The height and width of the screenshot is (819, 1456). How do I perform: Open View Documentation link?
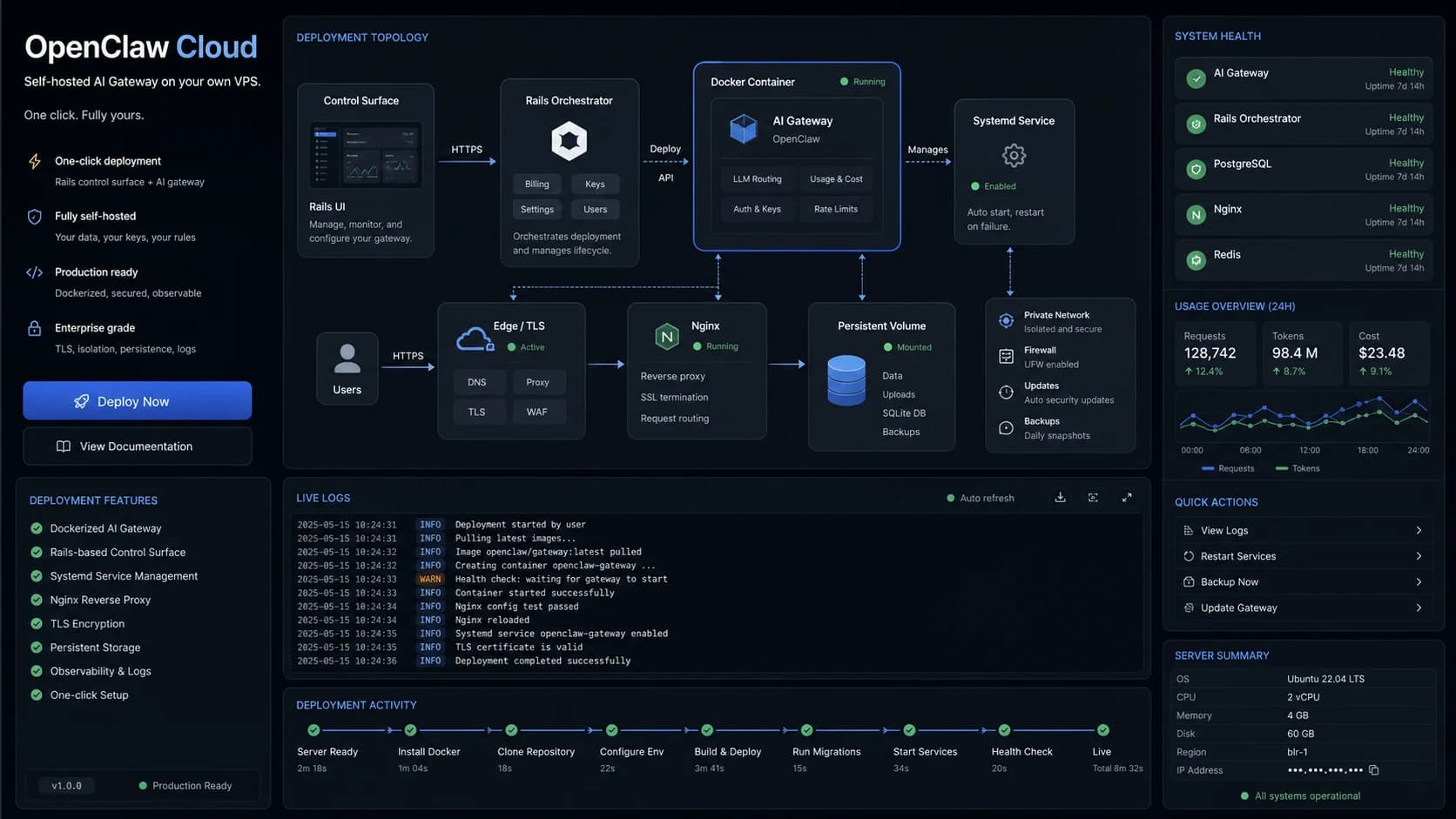(138, 446)
